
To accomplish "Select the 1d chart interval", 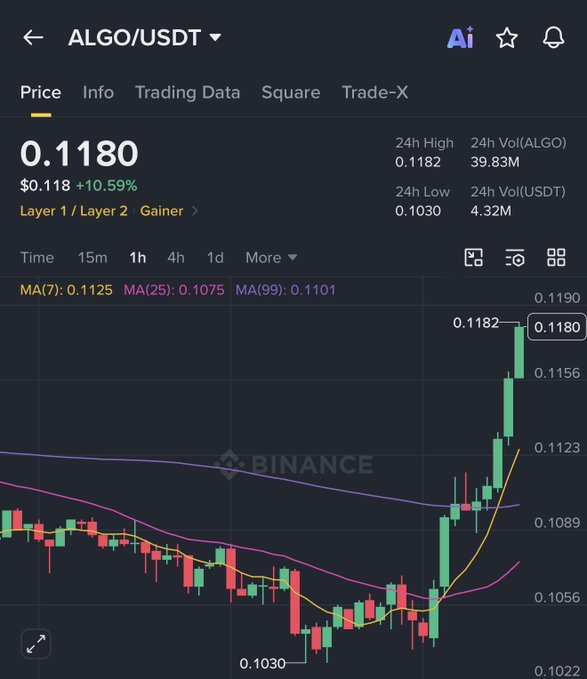I will tap(215, 258).
